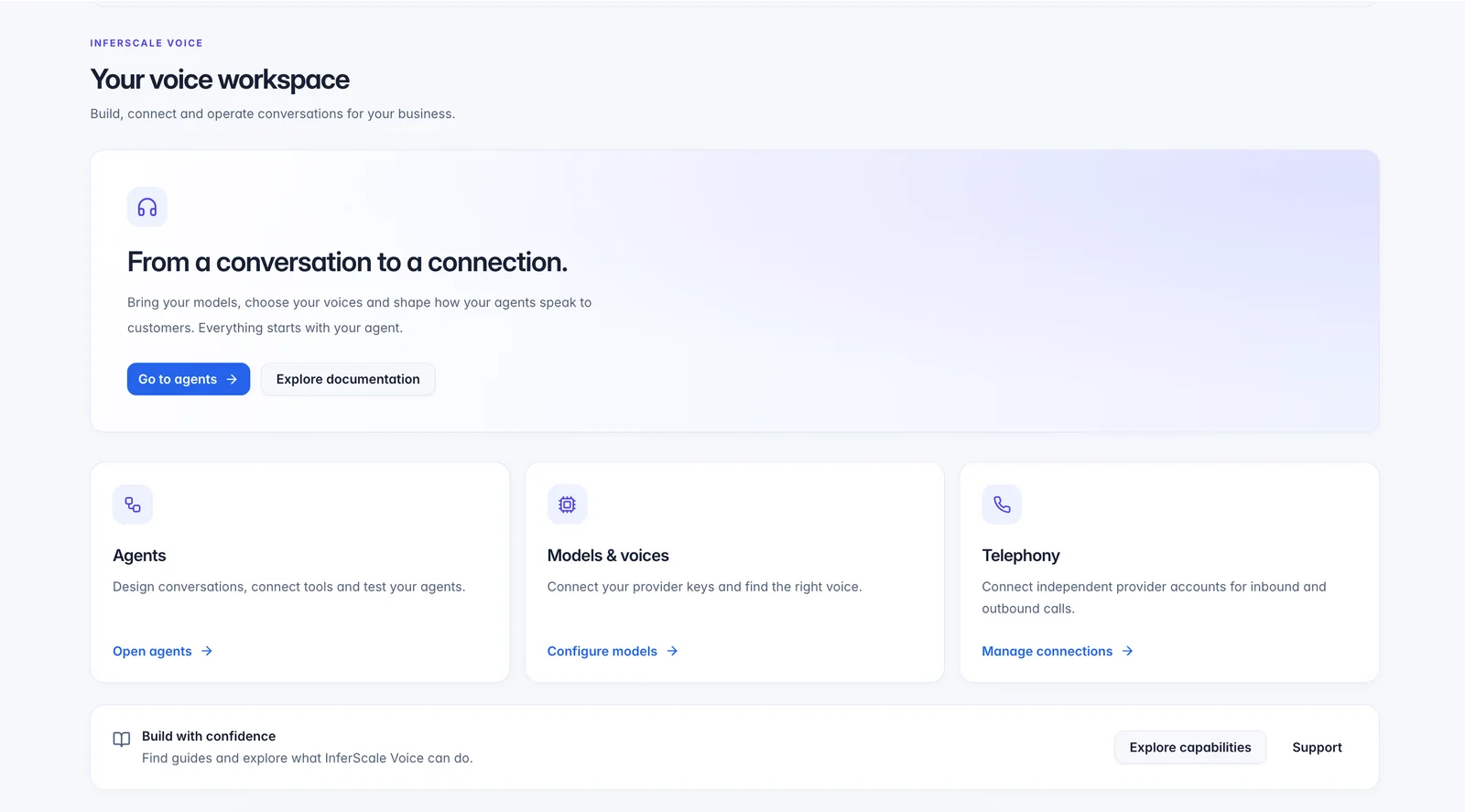This screenshot has height=812, width=1465.
Task: Click the From a conversation to a connection headline
Action: tap(347, 262)
